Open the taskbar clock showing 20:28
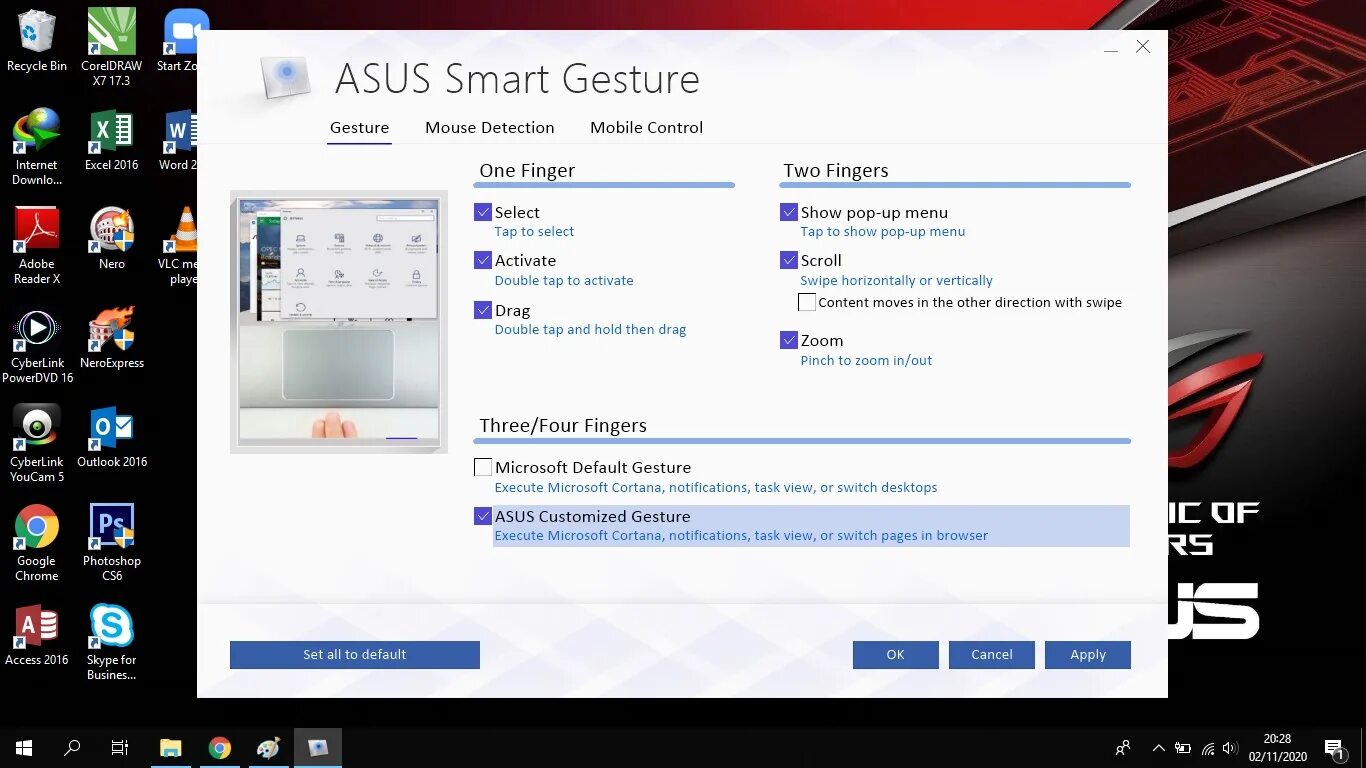The image size is (1366, 768). click(1277, 748)
